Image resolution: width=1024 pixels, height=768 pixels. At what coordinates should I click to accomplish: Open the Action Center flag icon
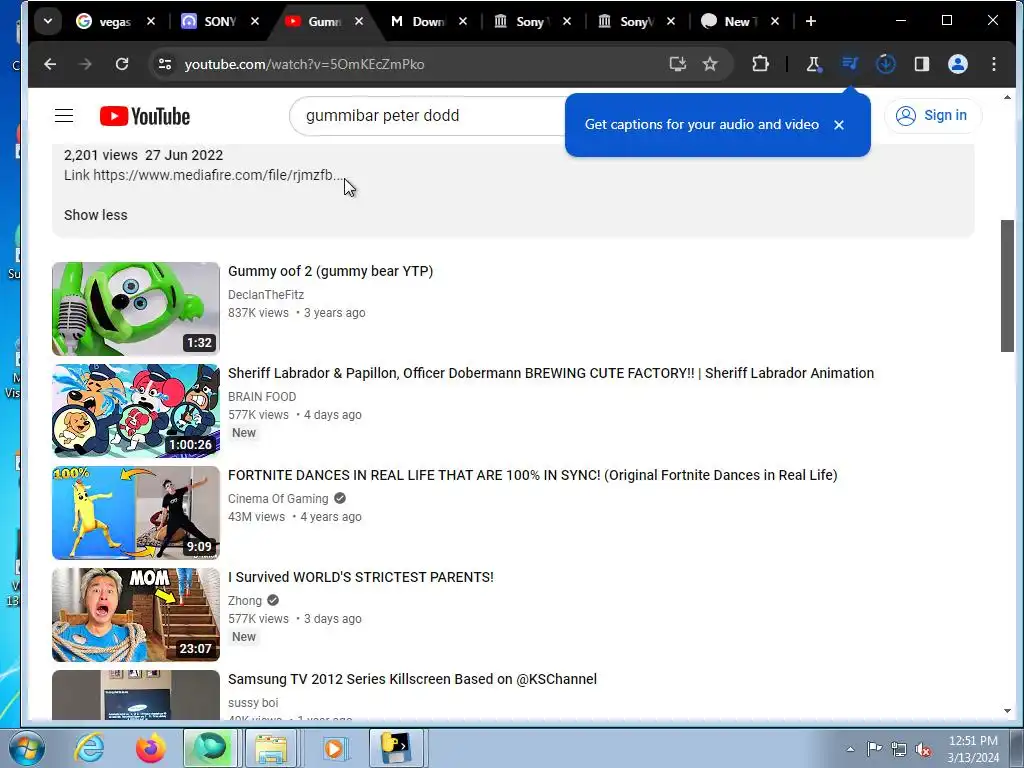874,749
